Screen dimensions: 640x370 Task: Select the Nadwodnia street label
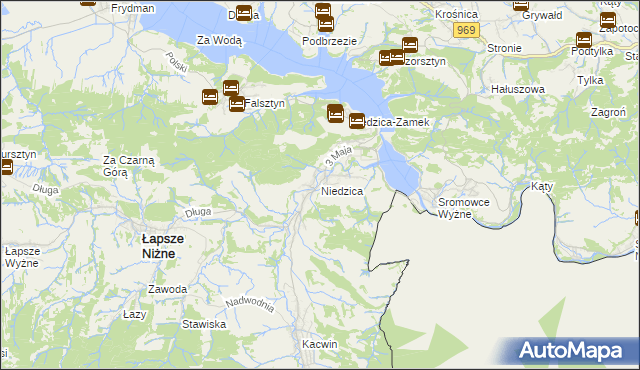tap(250, 304)
